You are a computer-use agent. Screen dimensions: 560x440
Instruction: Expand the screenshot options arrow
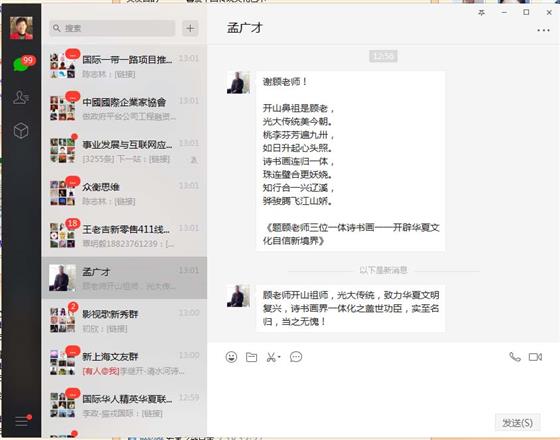pos(279,357)
